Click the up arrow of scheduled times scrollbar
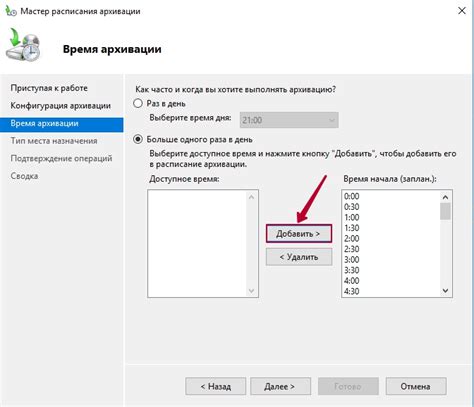 [x=445, y=197]
